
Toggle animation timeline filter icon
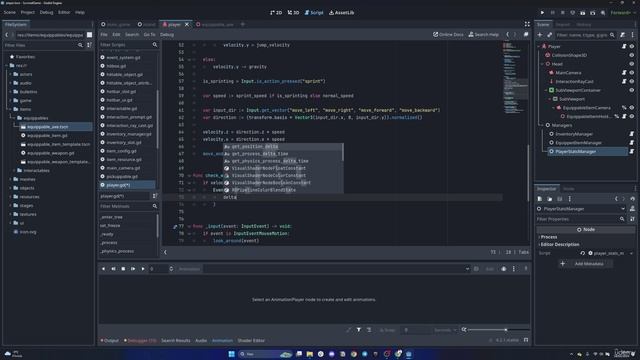pos(359,330)
